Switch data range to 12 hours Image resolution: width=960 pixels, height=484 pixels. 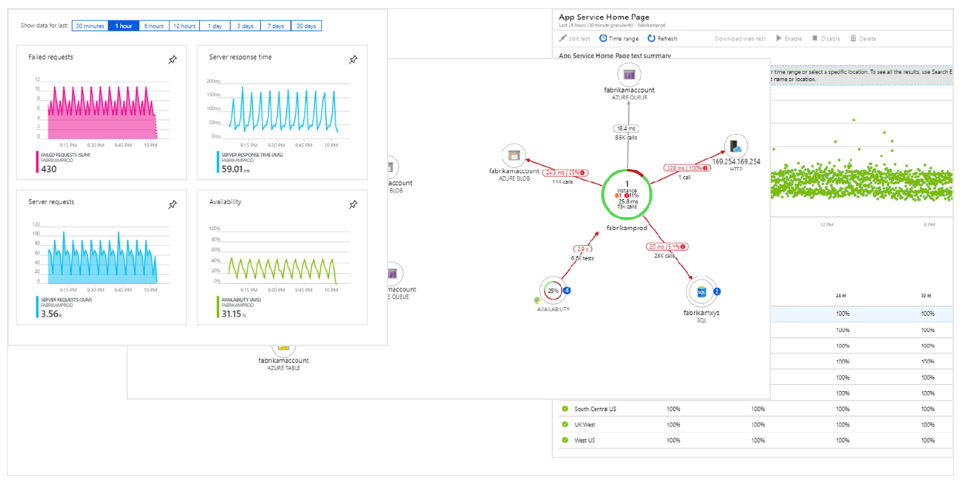click(184, 26)
